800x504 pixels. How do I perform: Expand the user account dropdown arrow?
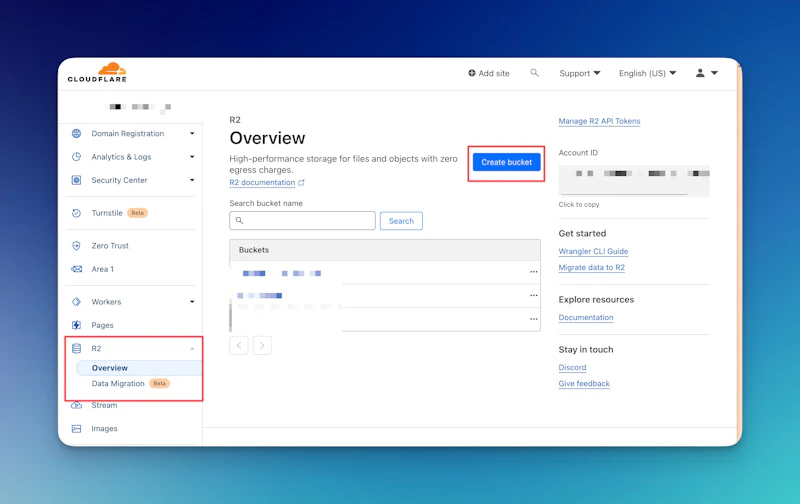(x=715, y=73)
